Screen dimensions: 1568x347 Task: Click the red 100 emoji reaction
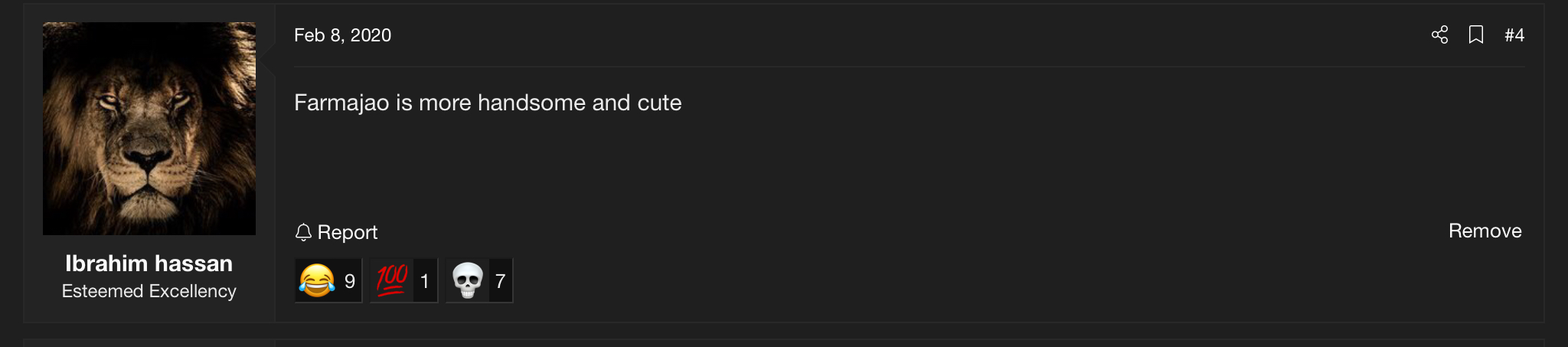click(x=392, y=281)
